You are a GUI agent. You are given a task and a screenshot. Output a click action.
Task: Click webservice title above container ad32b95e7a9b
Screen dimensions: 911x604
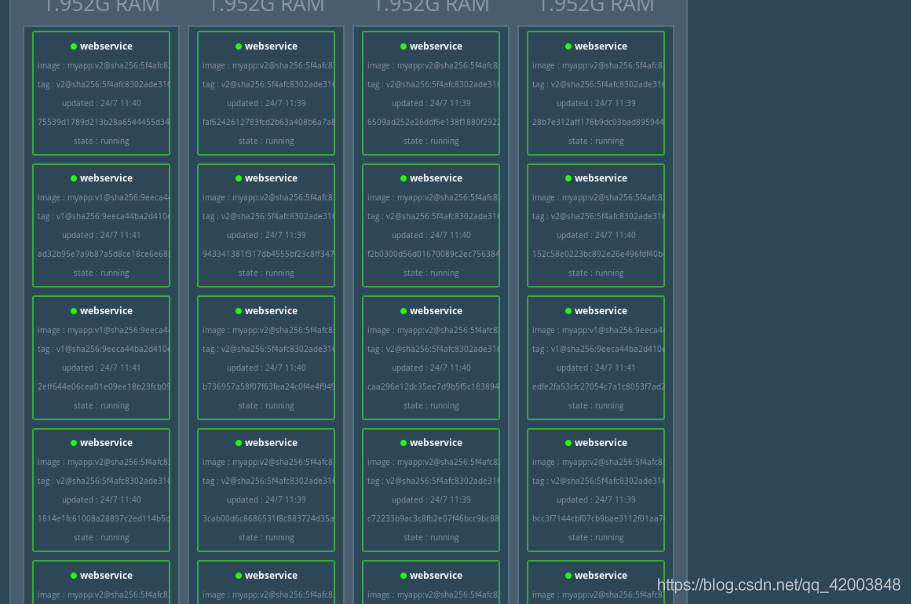pyautogui.click(x=106, y=178)
